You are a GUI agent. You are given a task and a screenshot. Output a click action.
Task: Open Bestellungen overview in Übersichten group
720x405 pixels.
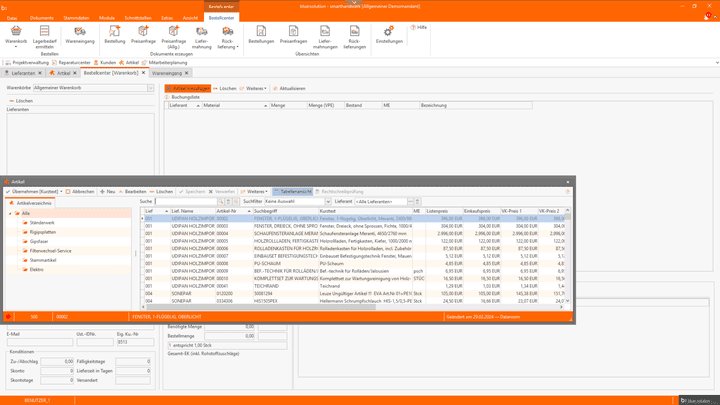261,32
